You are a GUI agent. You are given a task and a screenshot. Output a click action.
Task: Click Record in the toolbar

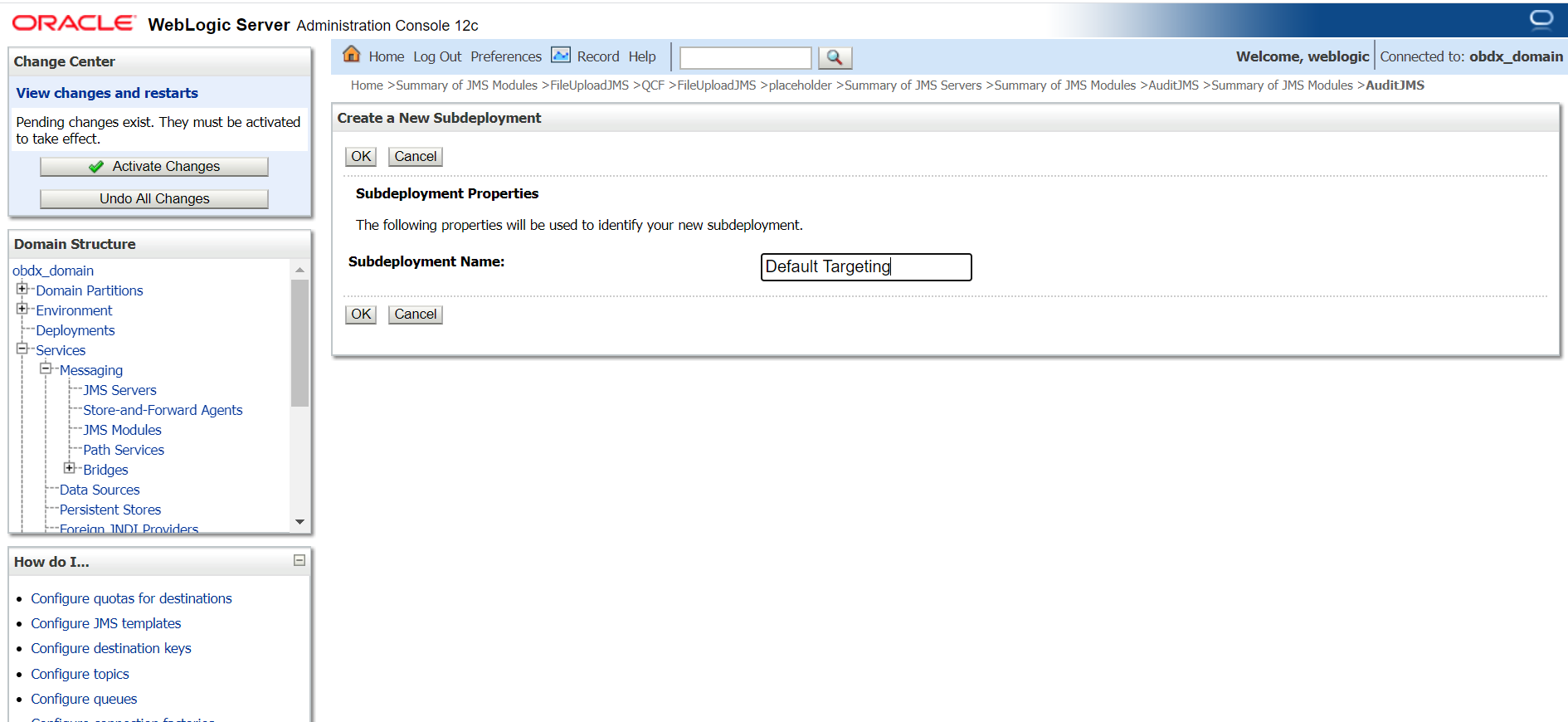pos(598,56)
